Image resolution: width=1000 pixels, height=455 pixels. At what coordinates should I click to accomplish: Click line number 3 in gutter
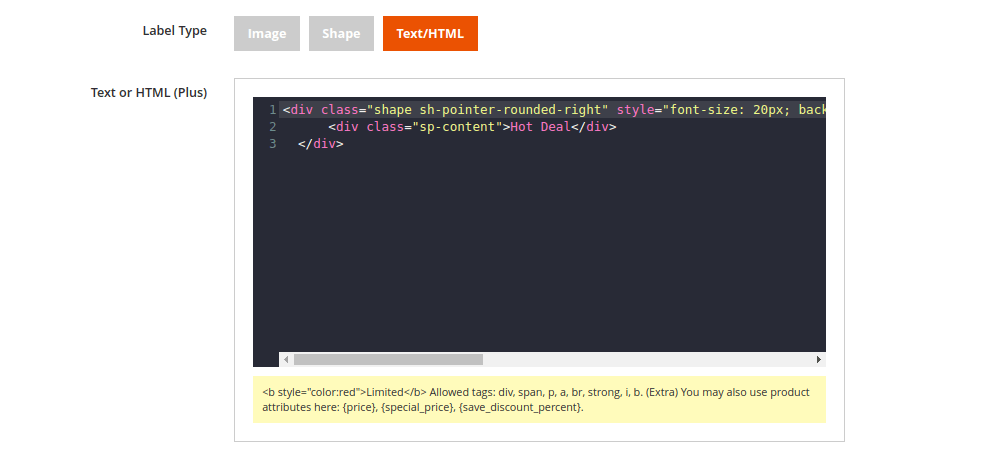click(272, 144)
